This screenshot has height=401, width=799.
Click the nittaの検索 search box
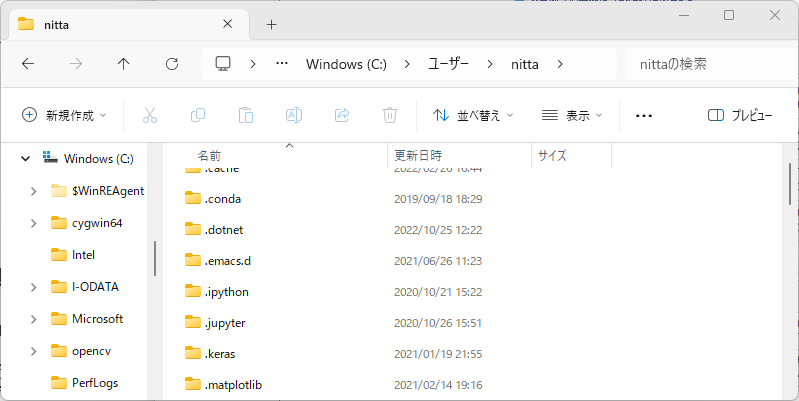click(705, 64)
